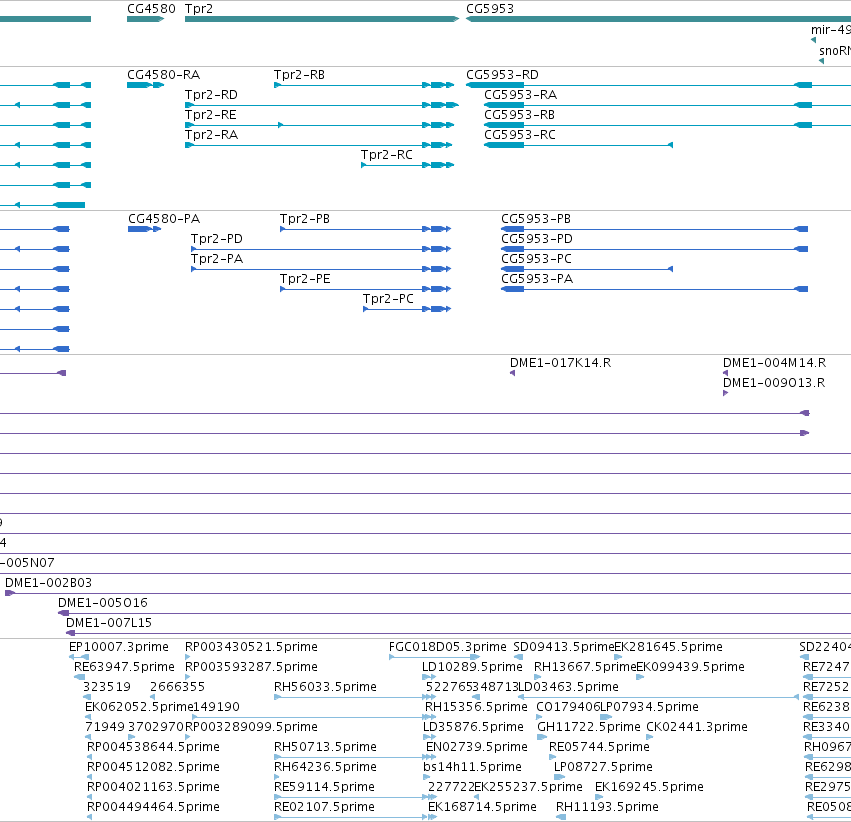This screenshot has width=851, height=822.
Task: Choose the CG5953-PB protein label
Action: tap(536, 219)
